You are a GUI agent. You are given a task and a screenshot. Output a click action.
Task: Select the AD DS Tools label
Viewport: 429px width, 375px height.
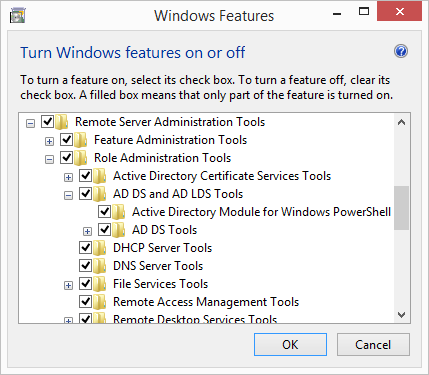pos(164,230)
